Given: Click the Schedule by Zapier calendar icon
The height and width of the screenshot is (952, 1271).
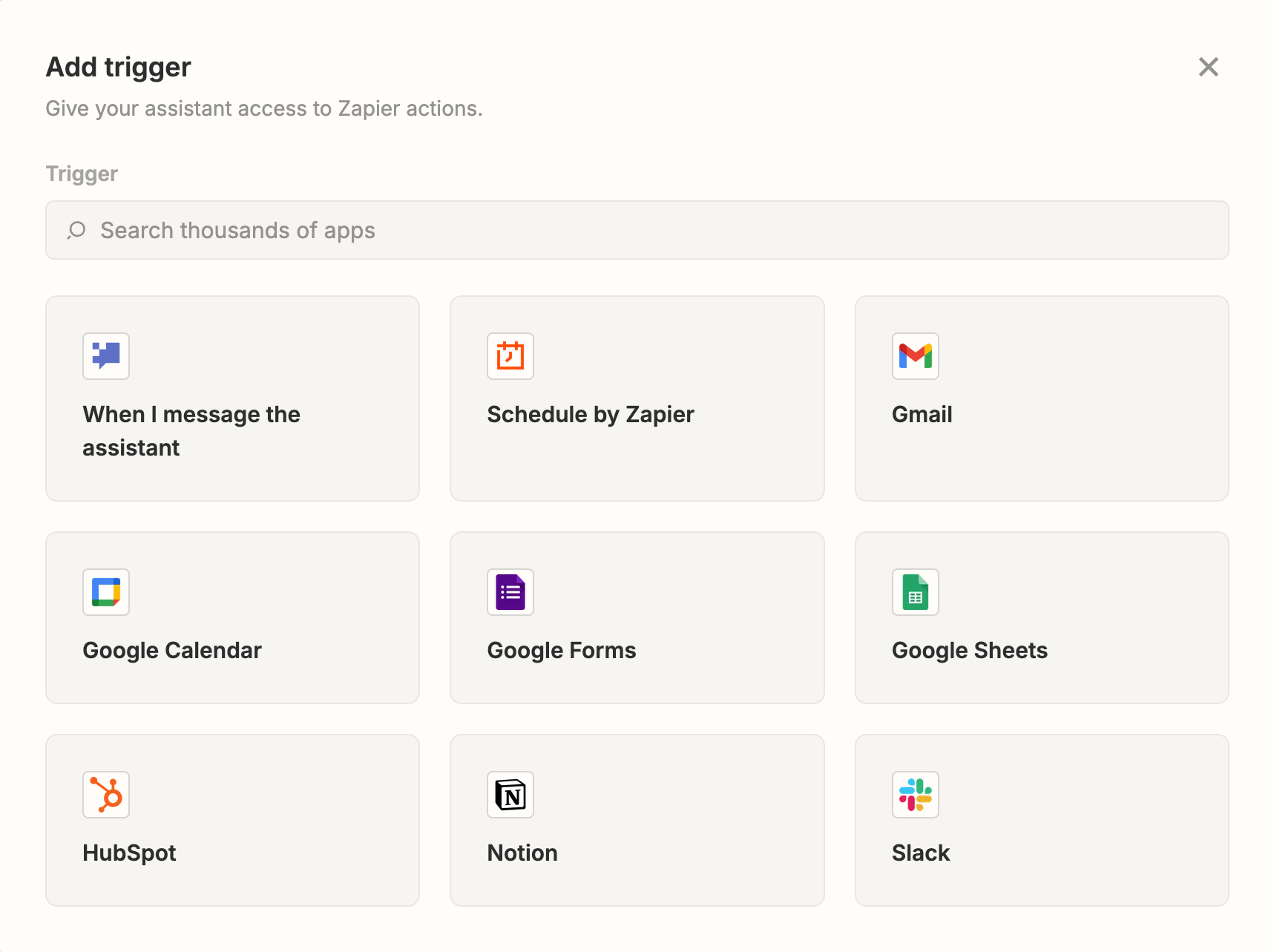Looking at the screenshot, I should pyautogui.click(x=510, y=356).
